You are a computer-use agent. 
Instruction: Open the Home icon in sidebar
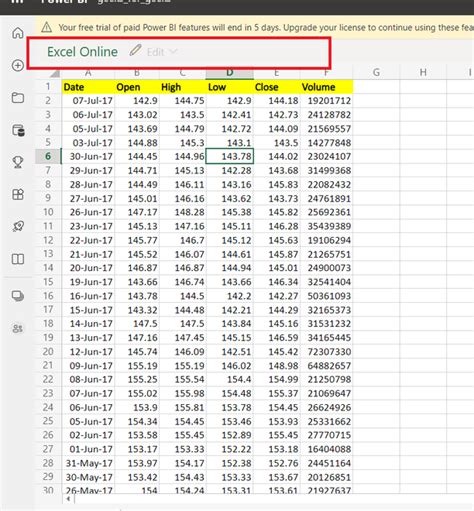pos(18,33)
